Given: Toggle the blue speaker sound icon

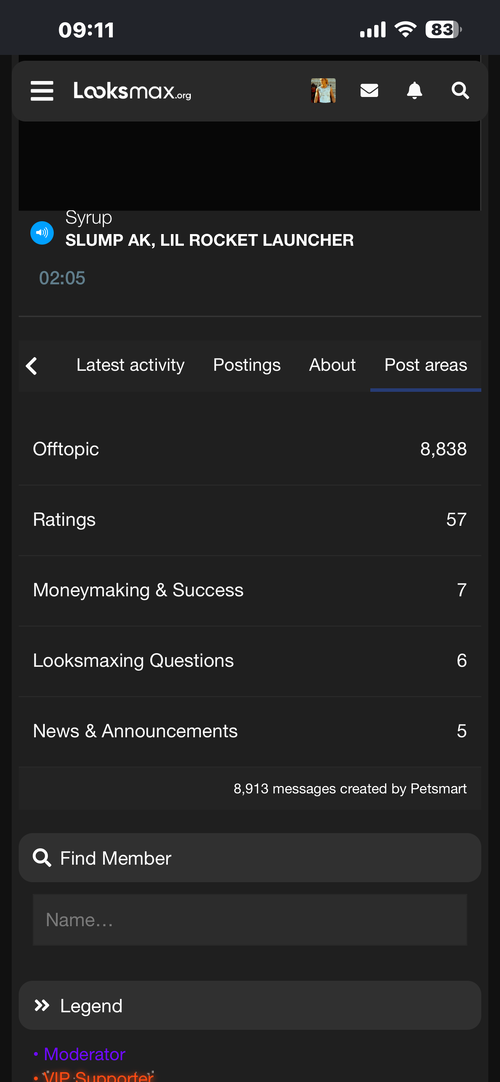Looking at the screenshot, I should pyautogui.click(x=42, y=233).
